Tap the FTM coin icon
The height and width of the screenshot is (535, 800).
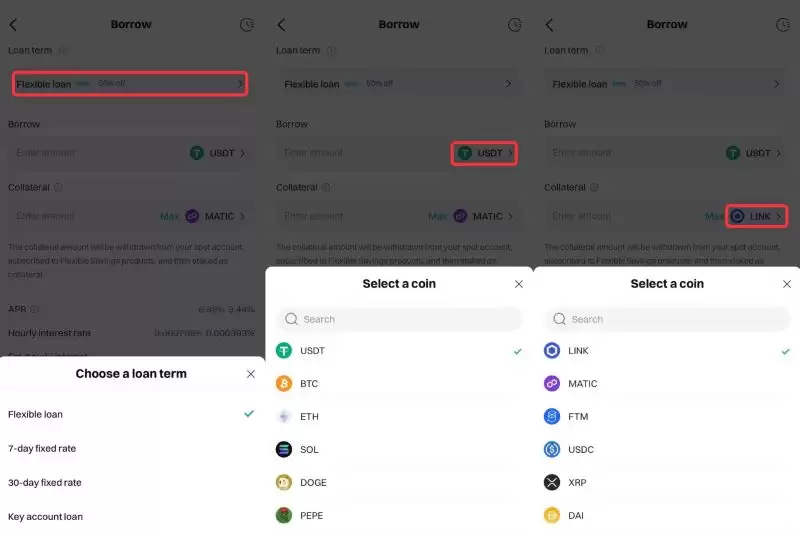coord(552,416)
